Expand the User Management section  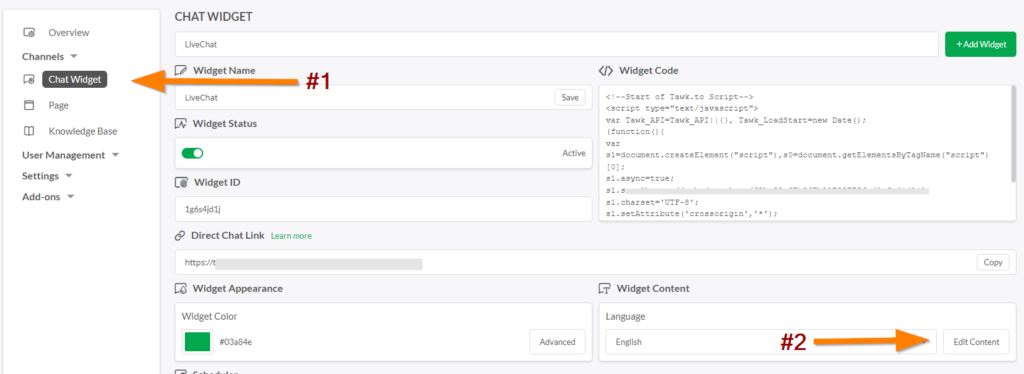click(x=116, y=155)
